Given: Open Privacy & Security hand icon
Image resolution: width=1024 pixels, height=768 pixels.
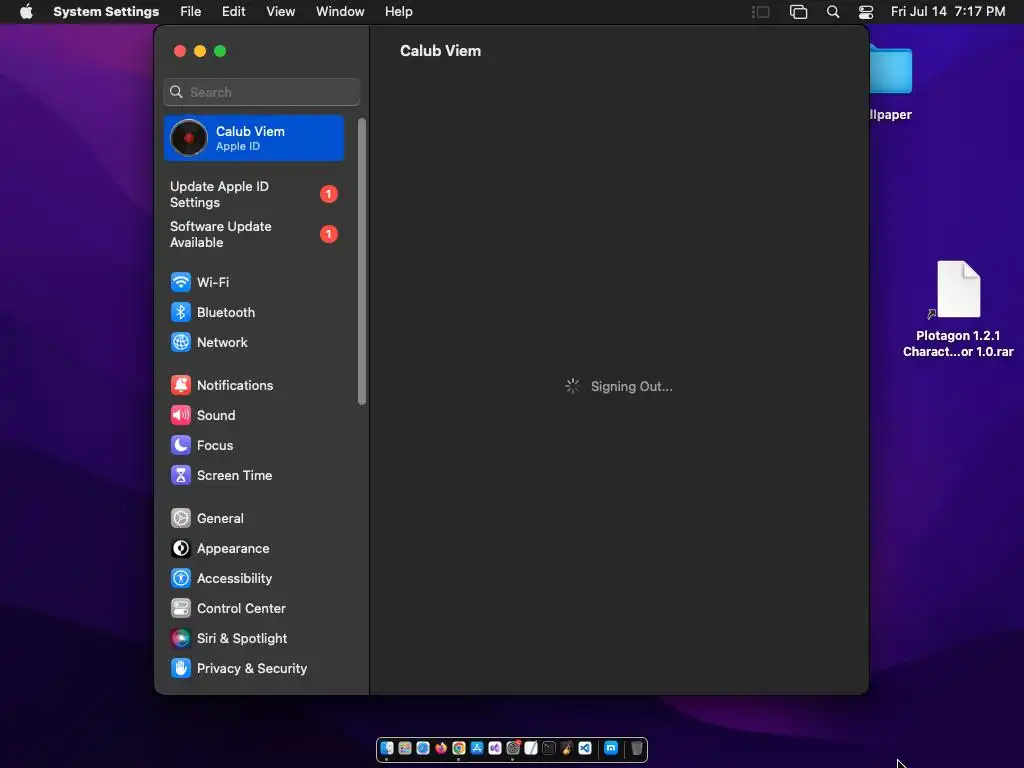Looking at the screenshot, I should (181, 669).
